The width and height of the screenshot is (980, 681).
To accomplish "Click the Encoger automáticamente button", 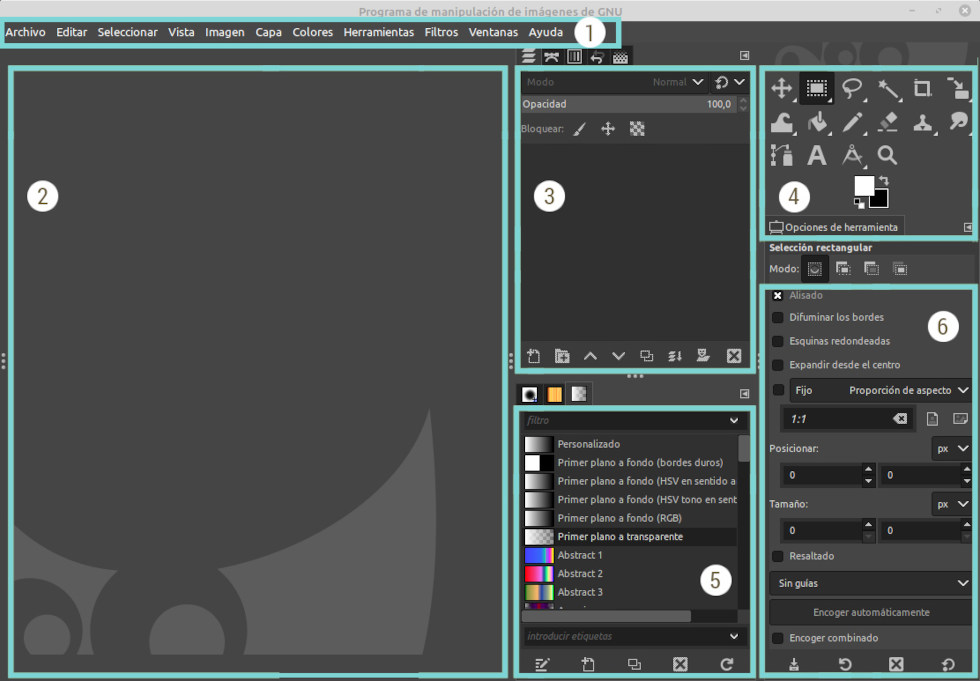I will [870, 612].
